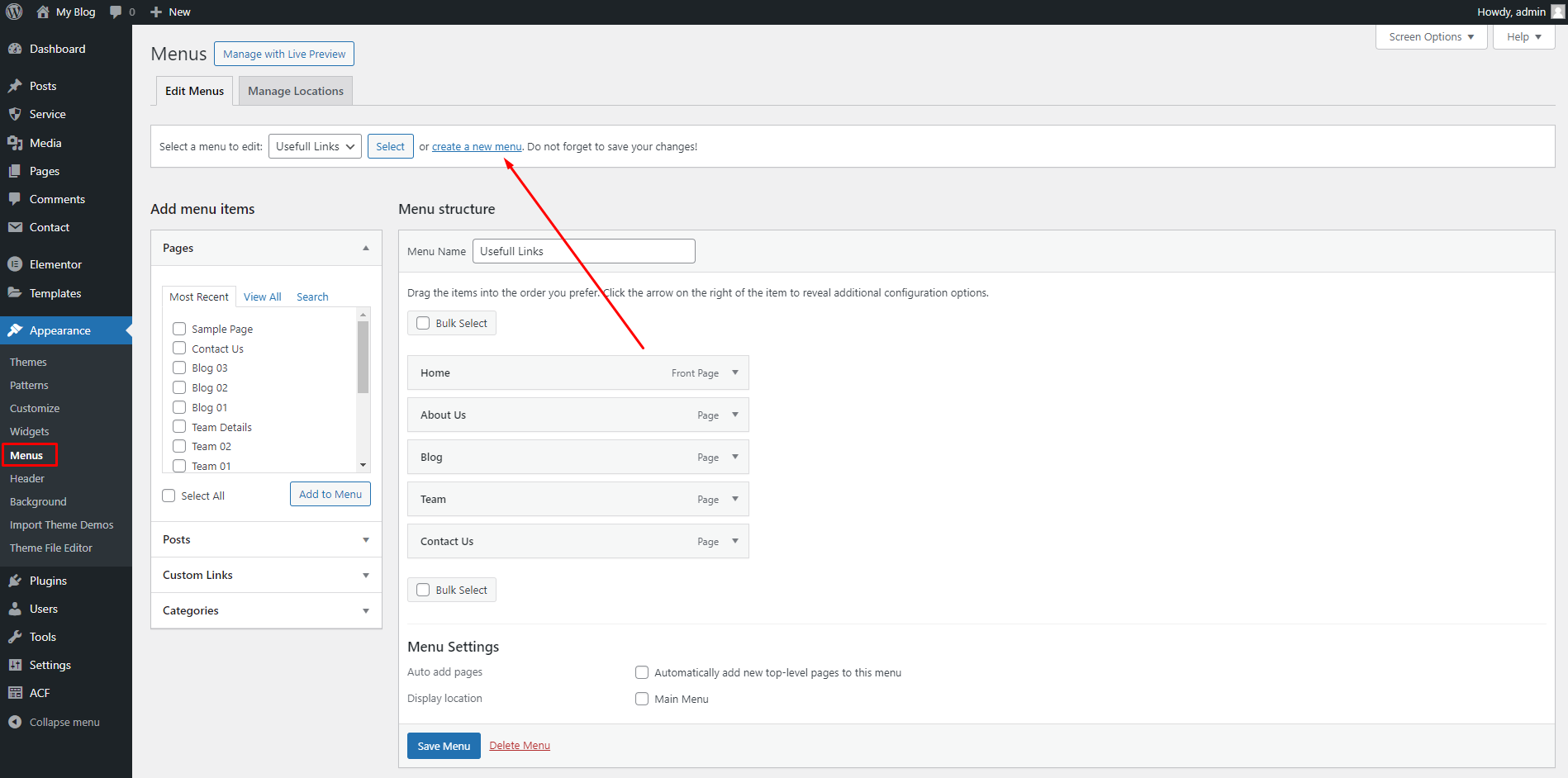Click the create a new menu link
Image resolution: width=1568 pixels, height=778 pixels.
coord(477,146)
